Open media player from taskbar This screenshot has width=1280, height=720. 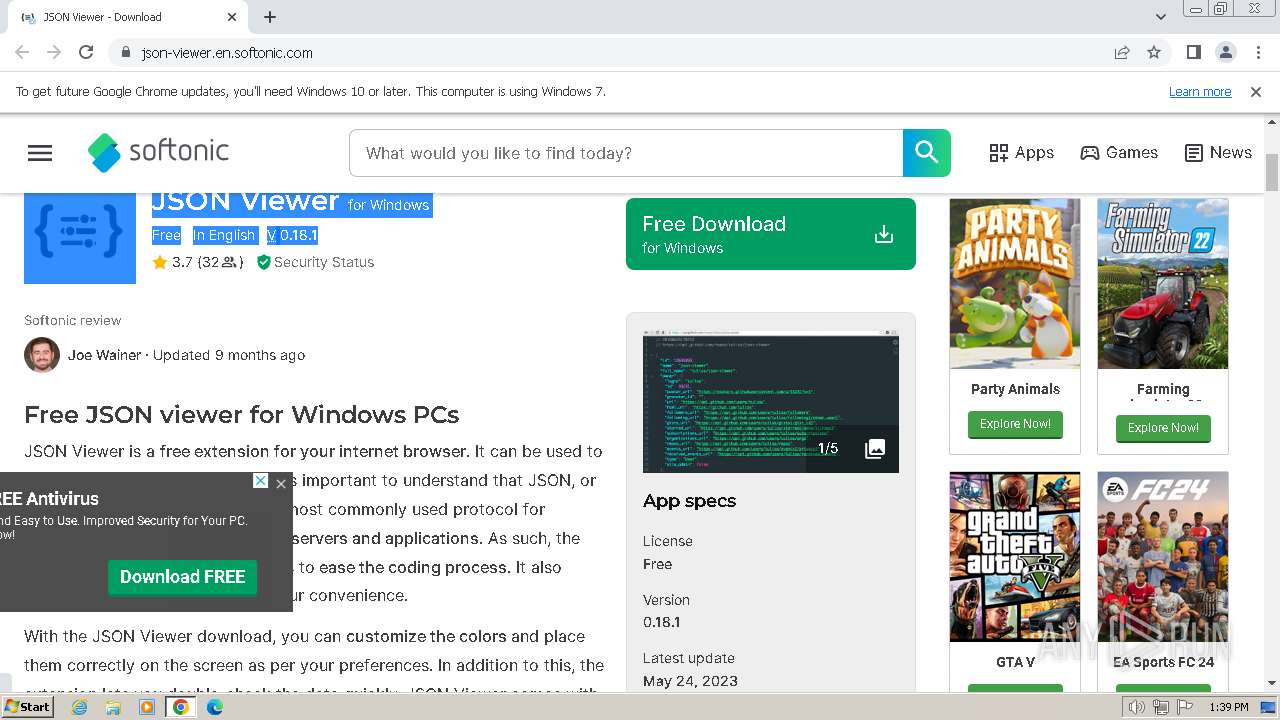click(147, 707)
